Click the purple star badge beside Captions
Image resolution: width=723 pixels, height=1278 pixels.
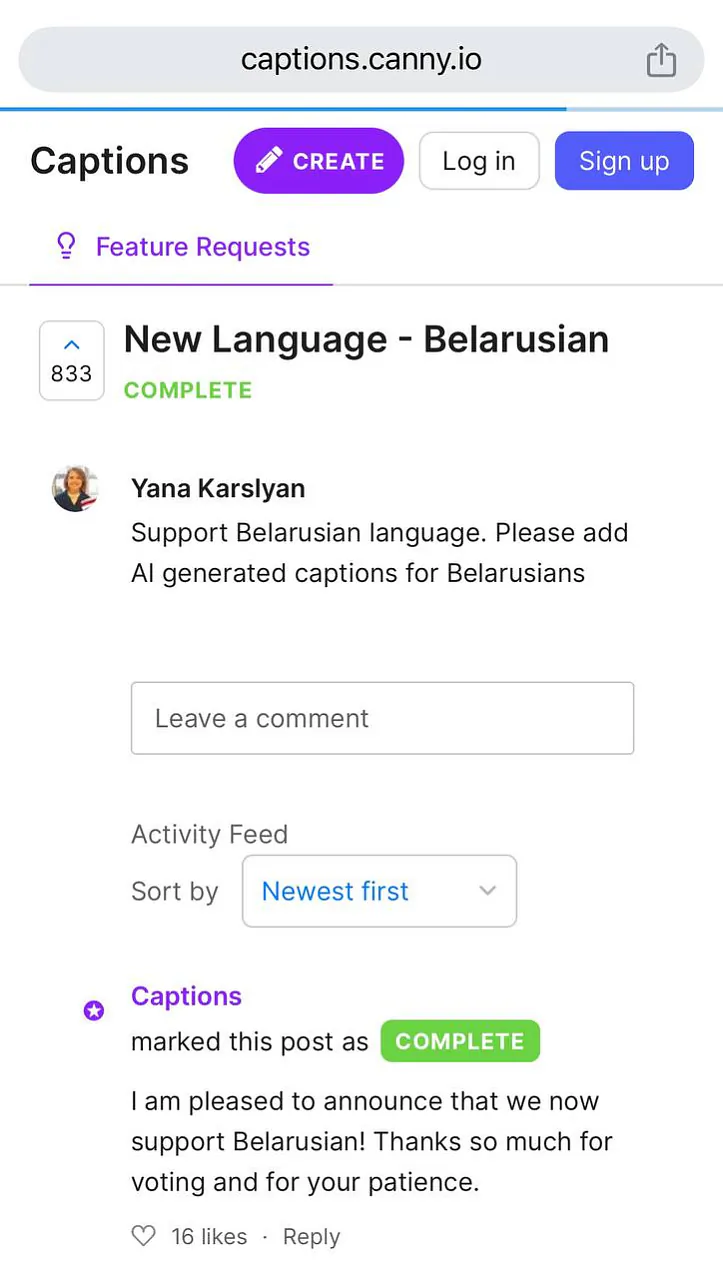click(x=94, y=1011)
